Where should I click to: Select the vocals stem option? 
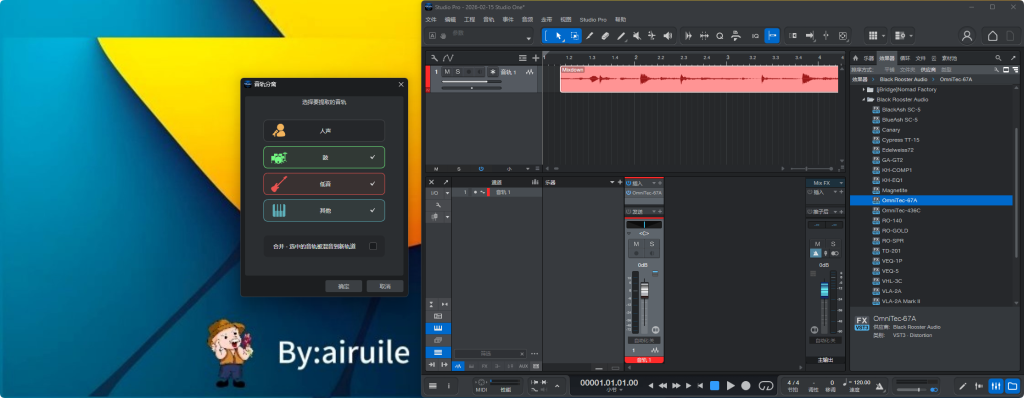pyautogui.click(x=324, y=131)
